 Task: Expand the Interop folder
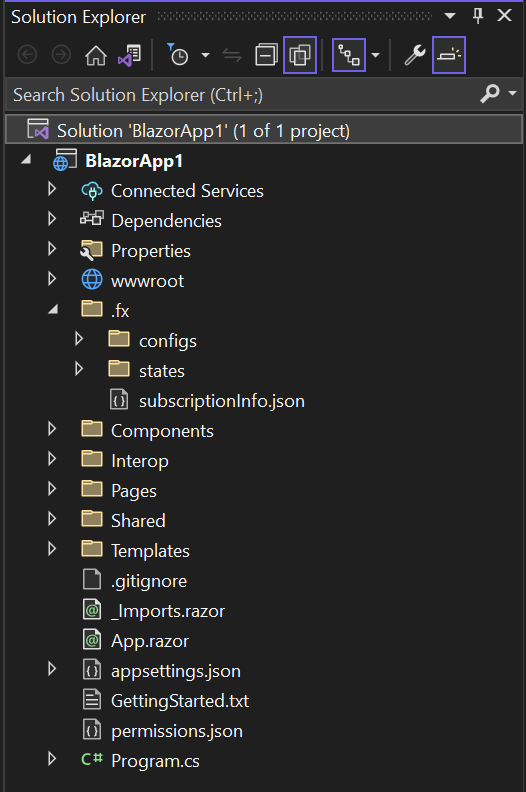click(52, 458)
